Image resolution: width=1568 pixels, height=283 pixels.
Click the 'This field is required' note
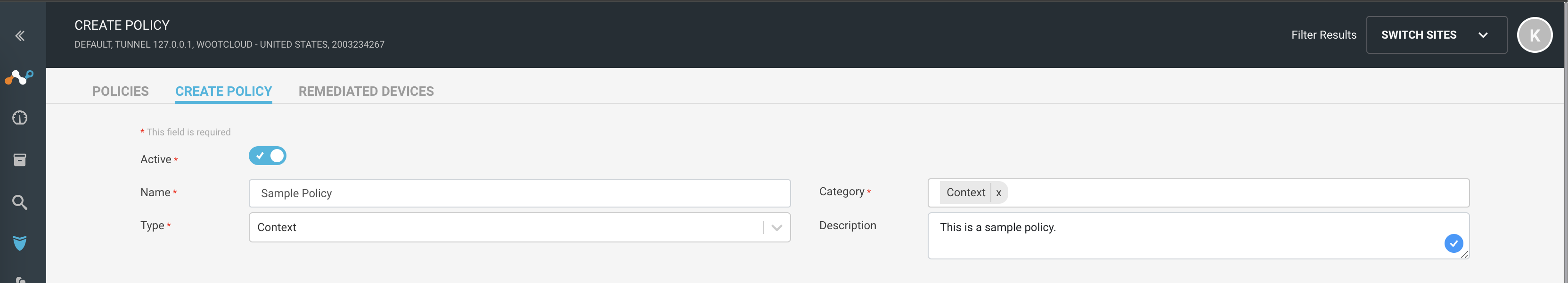[186, 133]
